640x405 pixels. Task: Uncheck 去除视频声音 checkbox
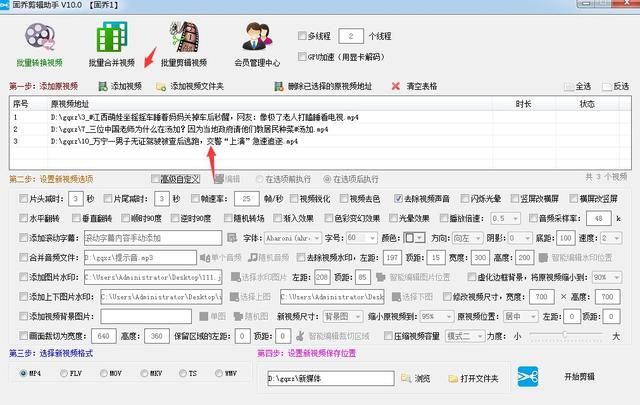tap(398, 198)
